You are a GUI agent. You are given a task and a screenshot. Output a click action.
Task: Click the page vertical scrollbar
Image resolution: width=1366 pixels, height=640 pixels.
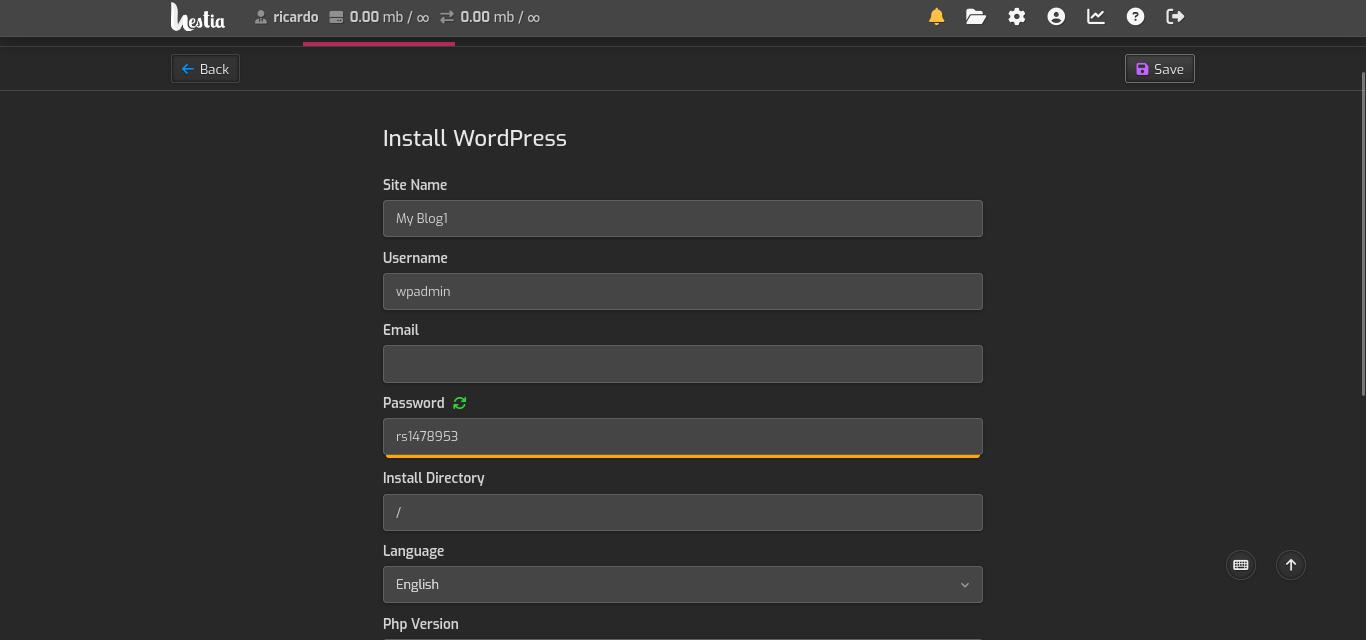pyautogui.click(x=1363, y=235)
